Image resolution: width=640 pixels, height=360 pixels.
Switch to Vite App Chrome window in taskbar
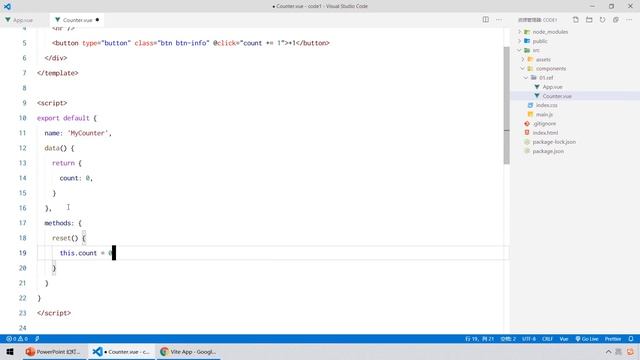(188, 351)
